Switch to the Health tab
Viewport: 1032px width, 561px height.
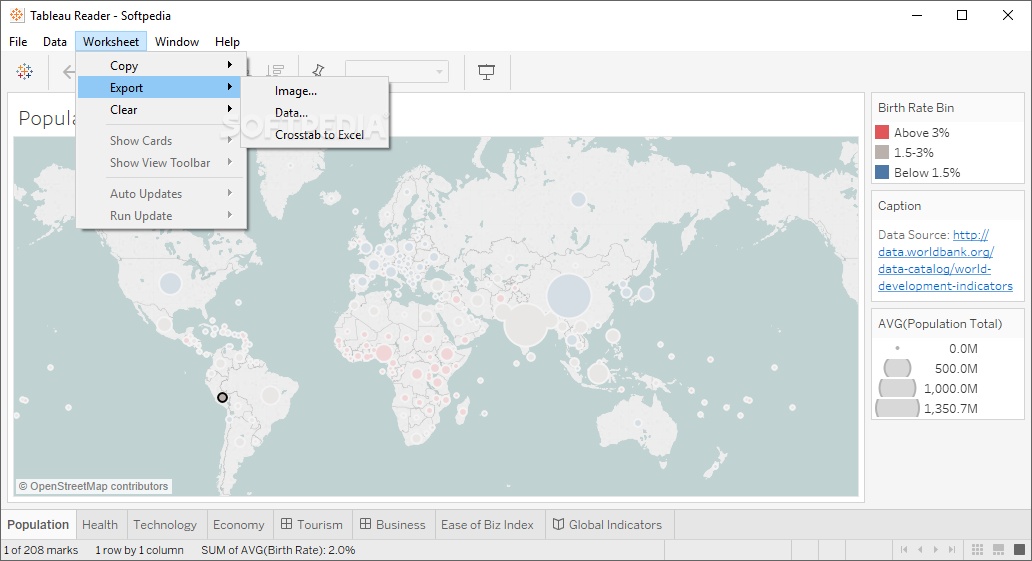[100, 525]
